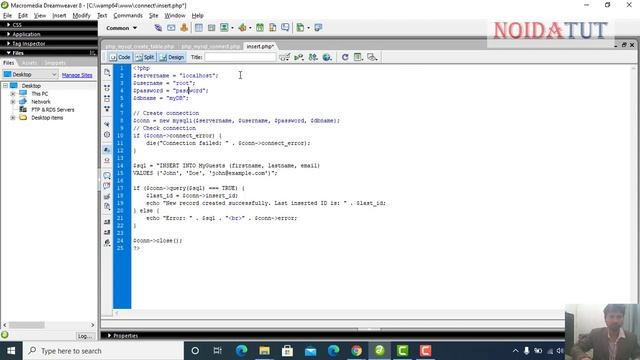Collapse Full Tag in coding toolbar

click(x=107, y=88)
